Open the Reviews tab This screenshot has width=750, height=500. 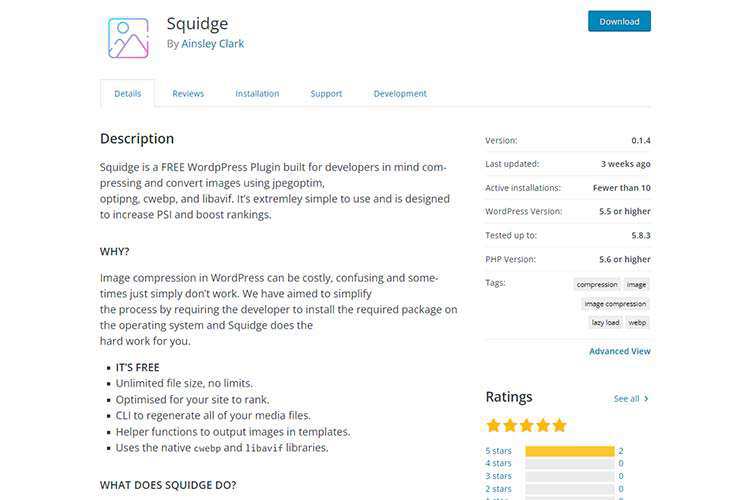[x=188, y=94]
